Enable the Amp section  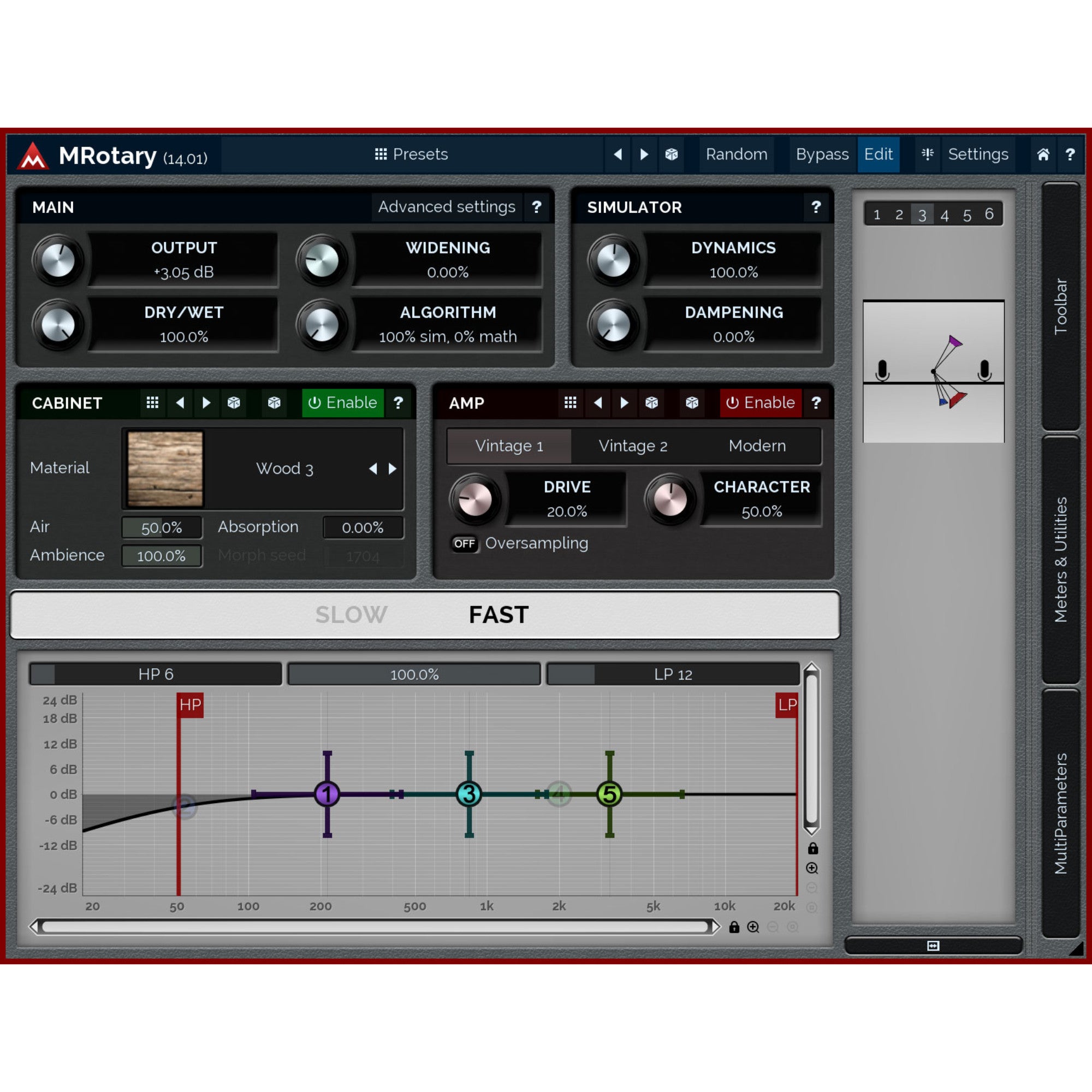pyautogui.click(x=760, y=402)
